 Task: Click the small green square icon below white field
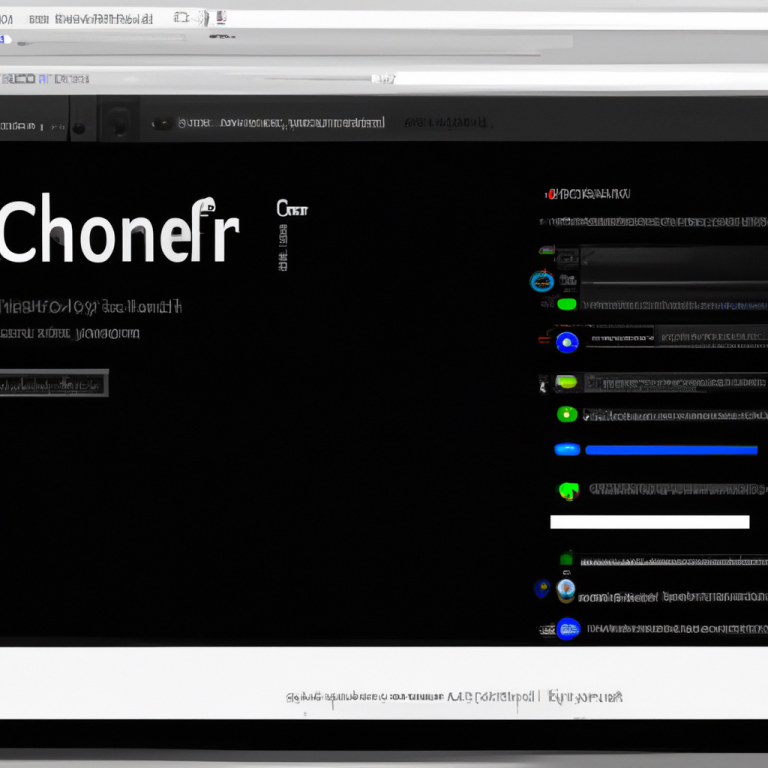566,559
